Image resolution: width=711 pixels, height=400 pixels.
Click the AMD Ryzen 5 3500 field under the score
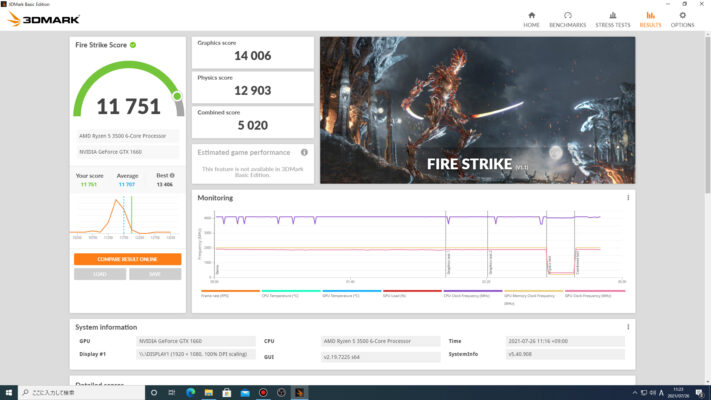click(127, 136)
